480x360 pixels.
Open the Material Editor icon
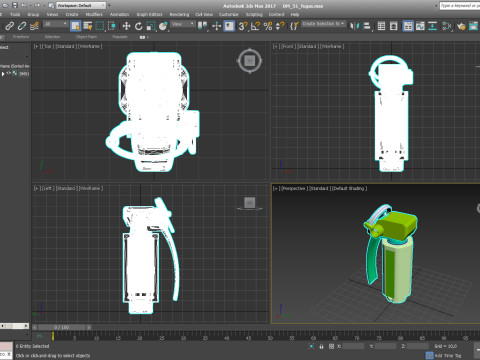[x=447, y=26]
